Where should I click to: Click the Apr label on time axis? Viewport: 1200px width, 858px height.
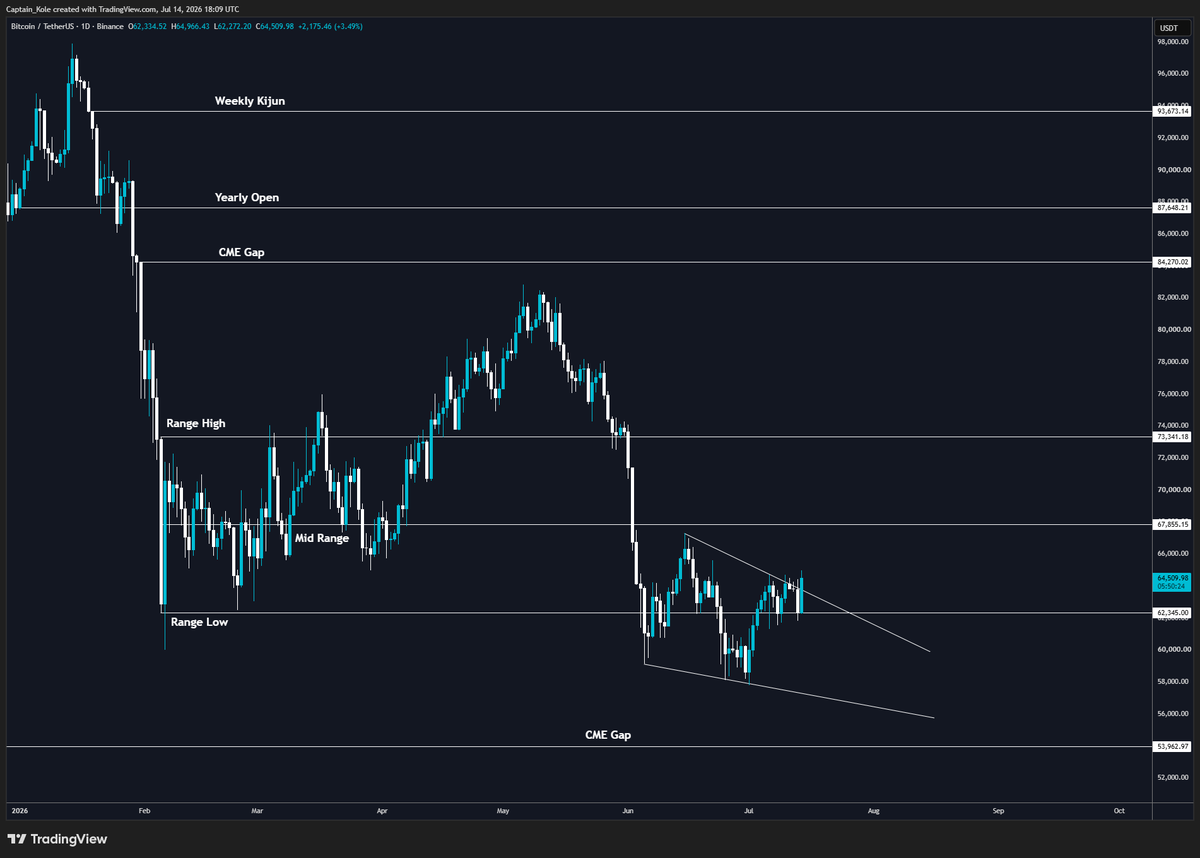coord(381,809)
